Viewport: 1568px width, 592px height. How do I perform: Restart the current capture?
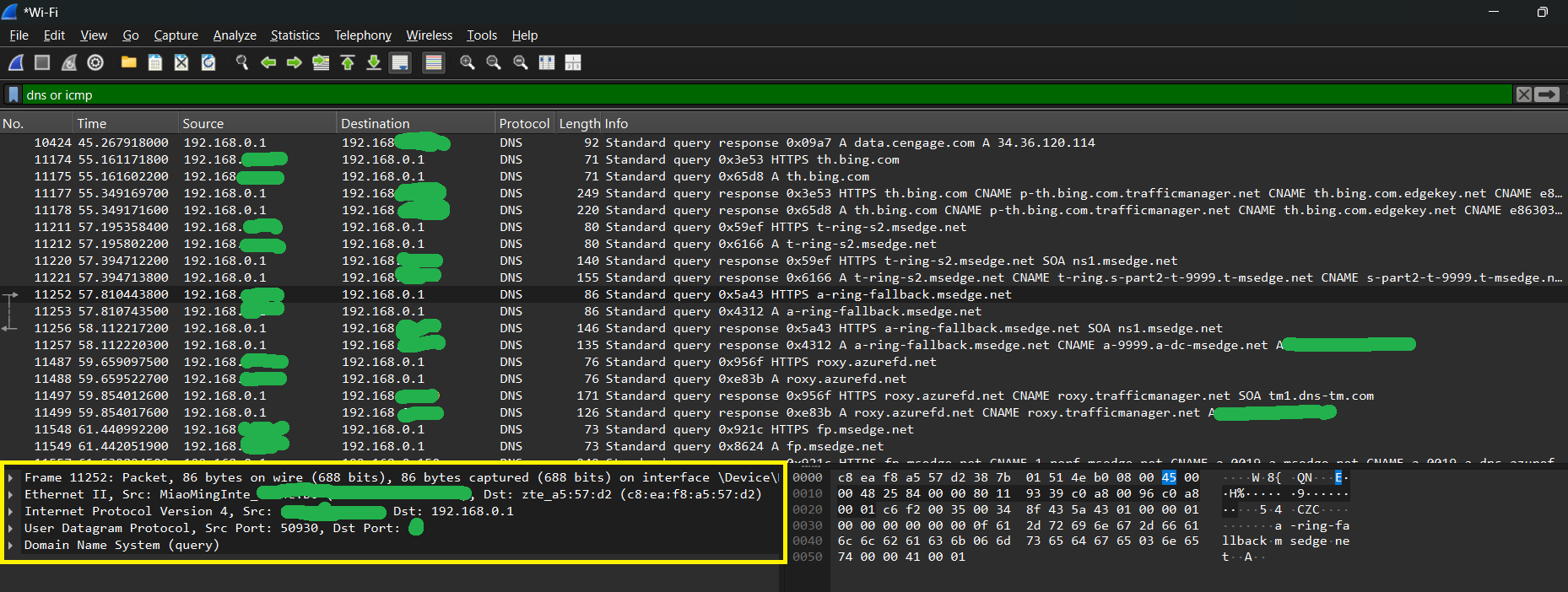point(69,62)
